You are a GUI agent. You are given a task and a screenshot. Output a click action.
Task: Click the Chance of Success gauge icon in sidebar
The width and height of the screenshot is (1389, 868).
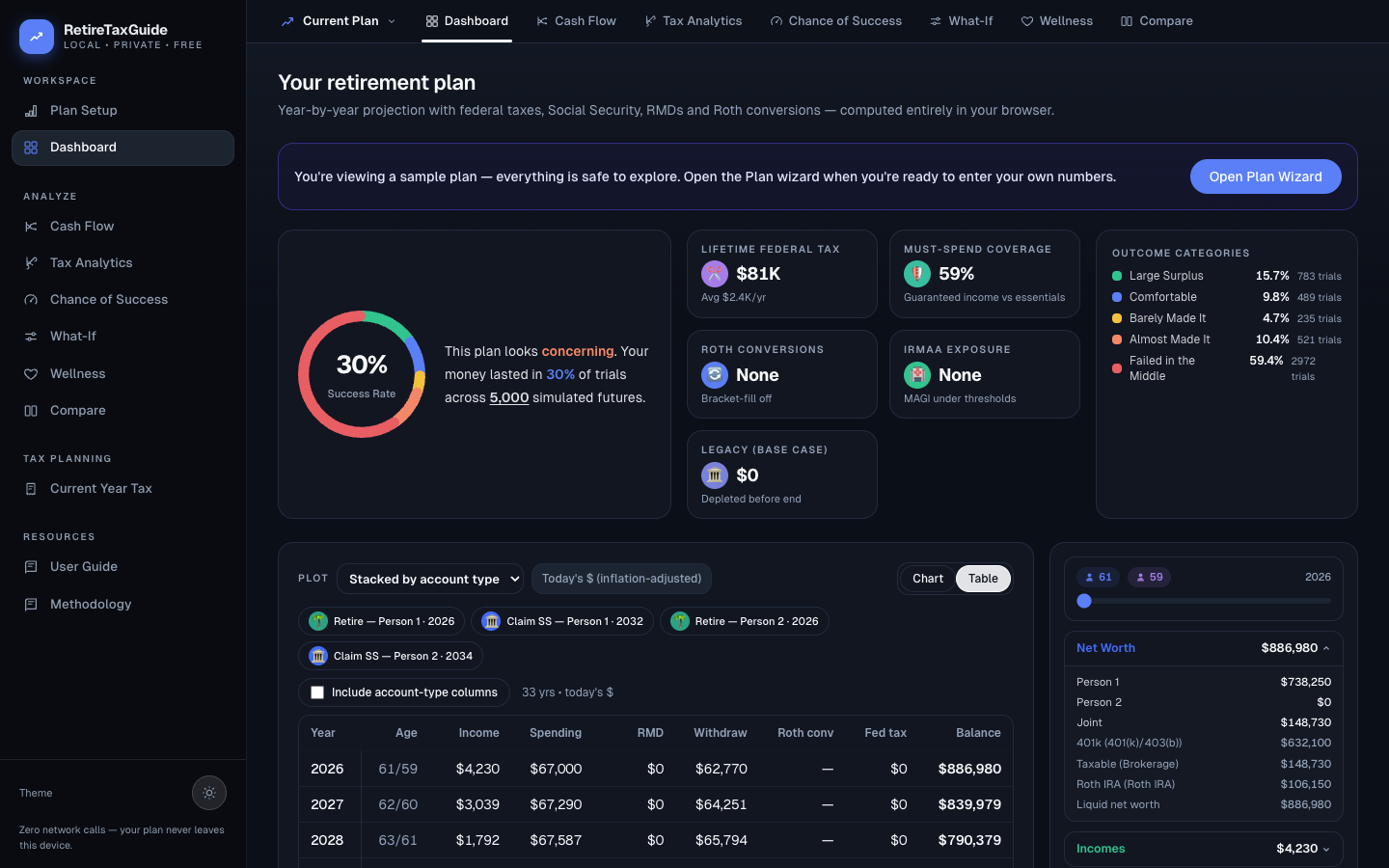click(31, 300)
